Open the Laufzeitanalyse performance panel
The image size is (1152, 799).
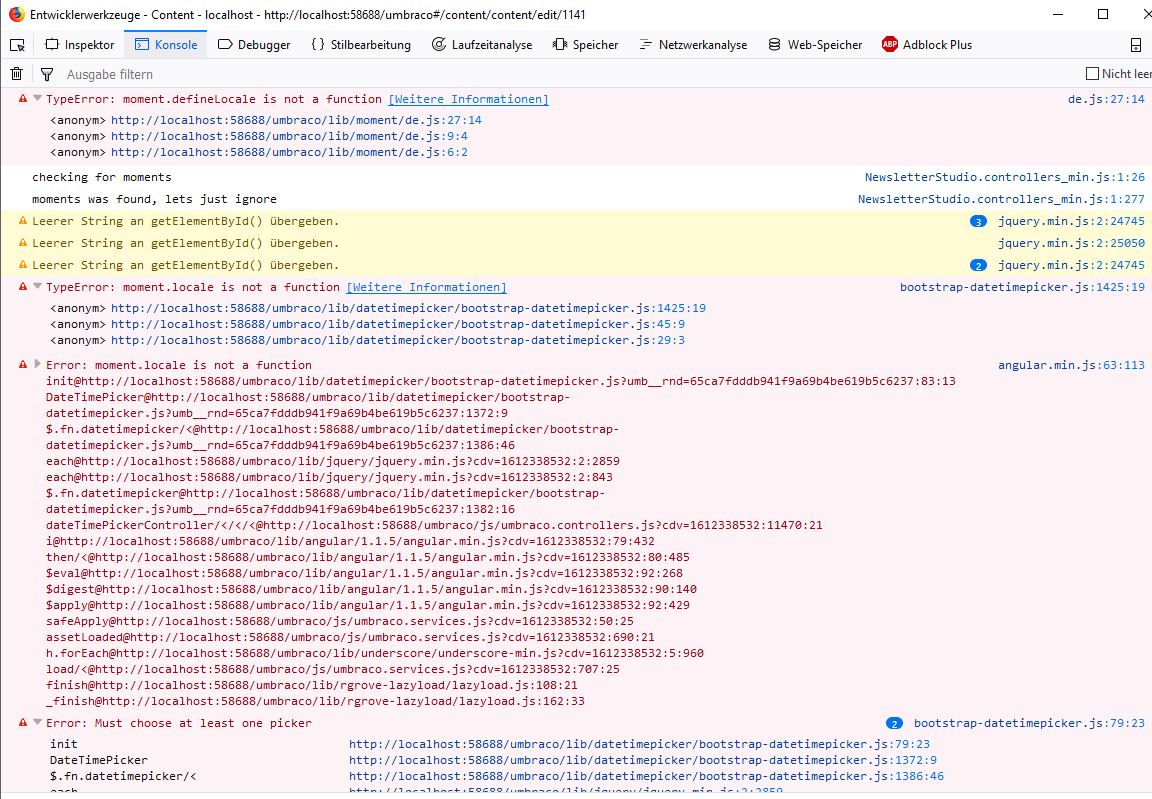coord(481,45)
